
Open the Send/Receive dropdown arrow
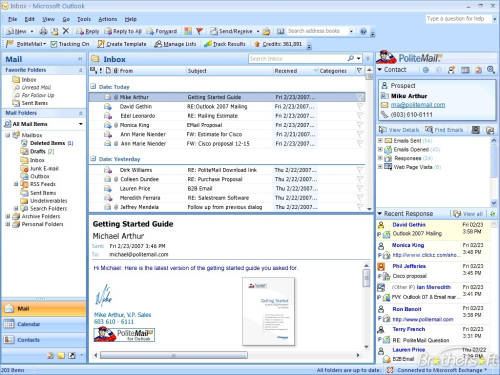coord(258,31)
